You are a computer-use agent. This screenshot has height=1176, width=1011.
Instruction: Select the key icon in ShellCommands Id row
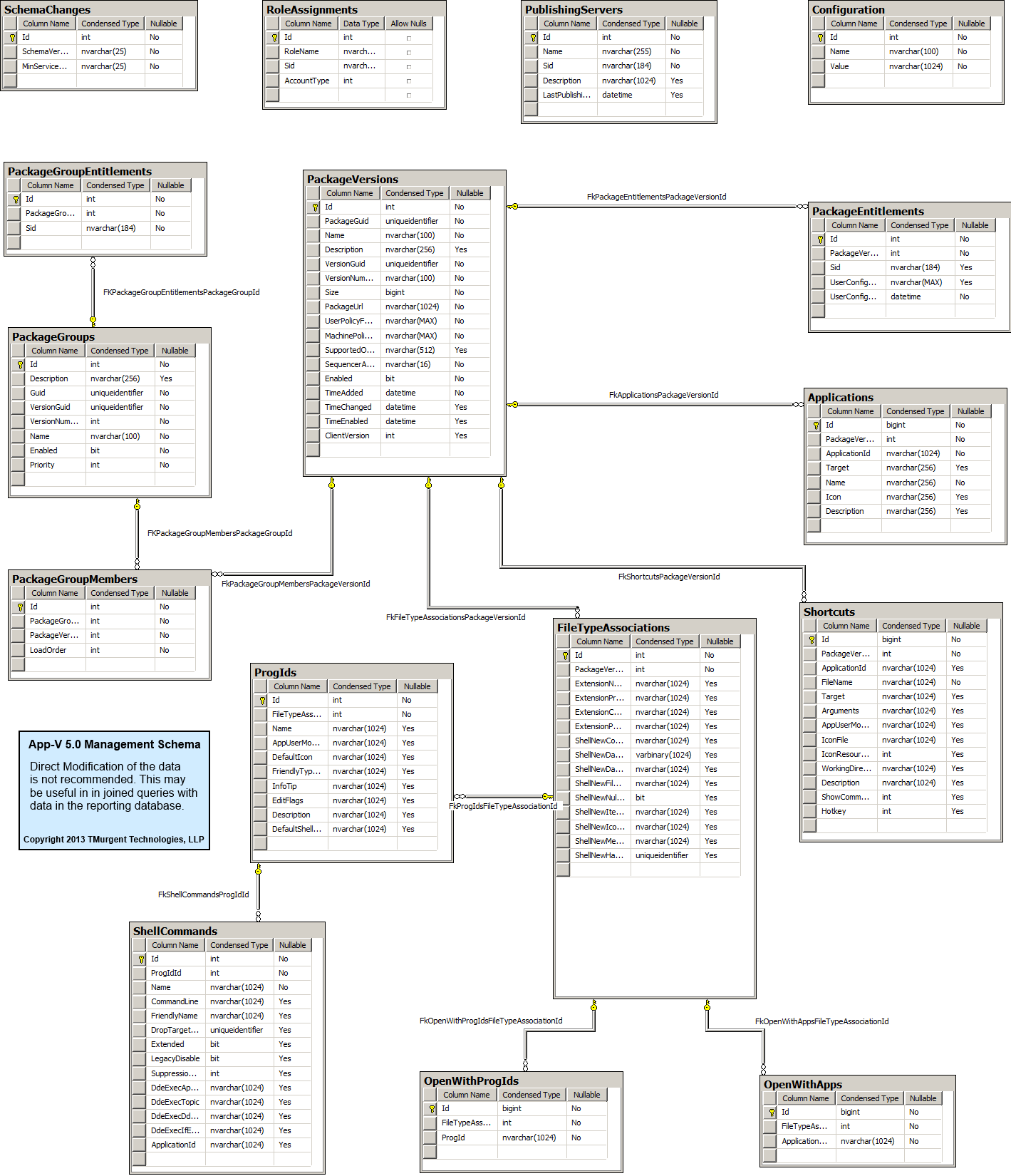click(x=141, y=959)
